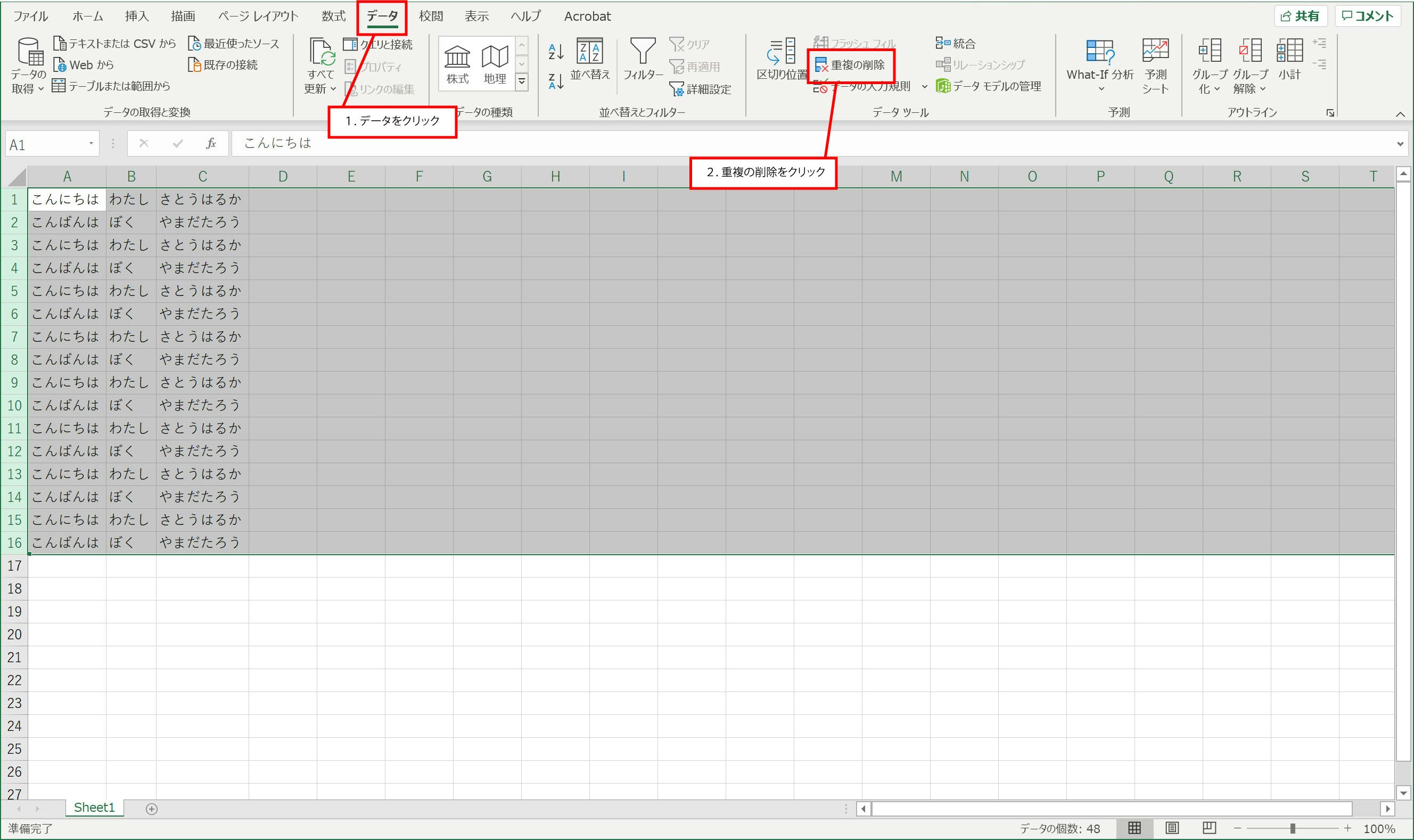The image size is (1414, 840).
Task: Click the 重複の削除 (Remove Duplicates) icon
Action: [x=821, y=65]
